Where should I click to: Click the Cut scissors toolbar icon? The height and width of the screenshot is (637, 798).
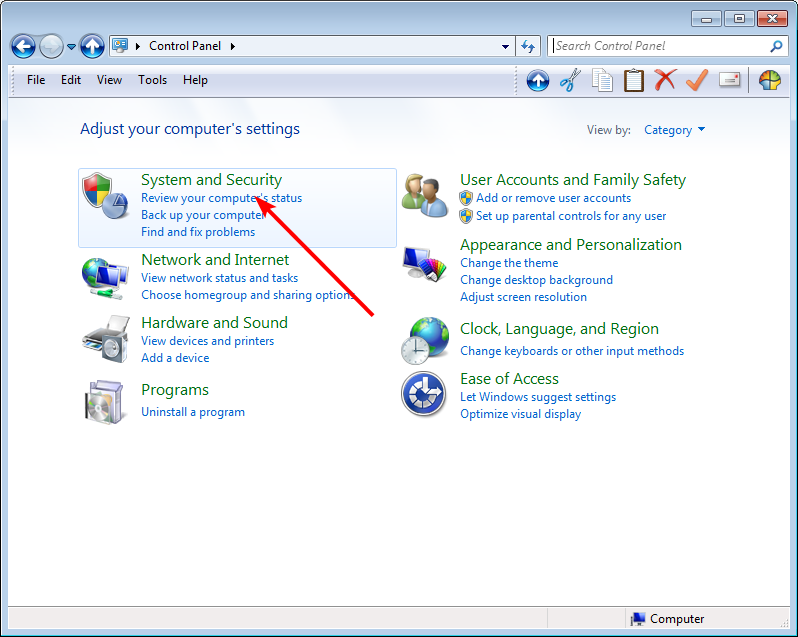pos(570,80)
